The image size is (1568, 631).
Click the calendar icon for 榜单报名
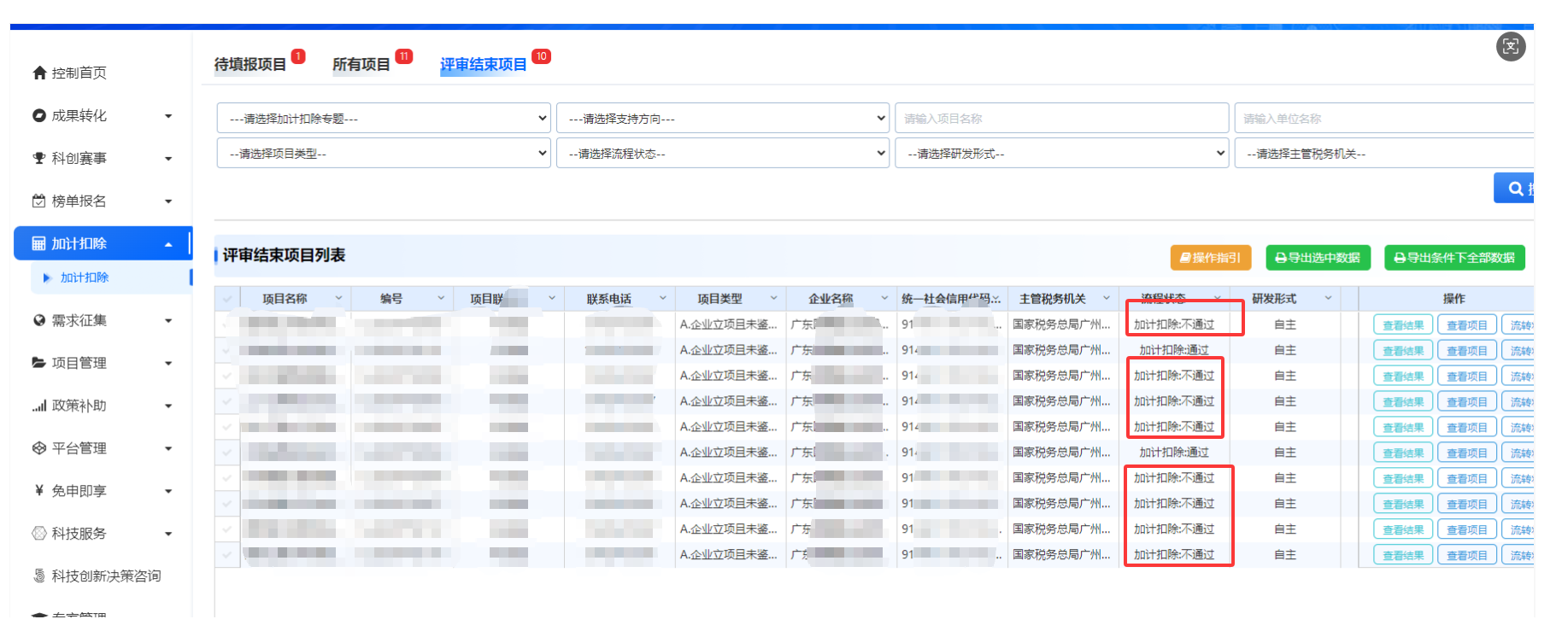coord(39,201)
